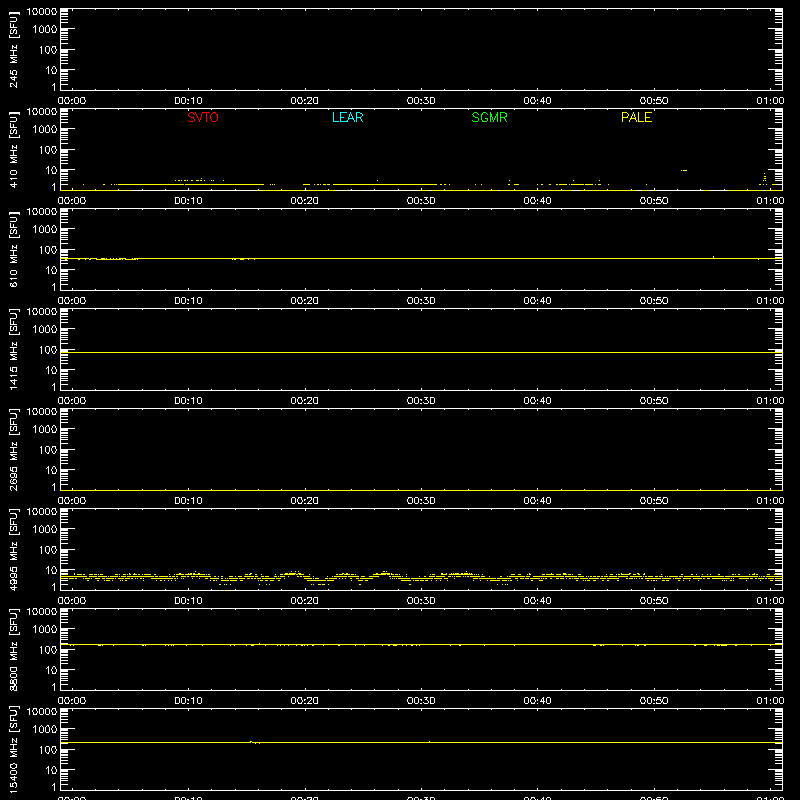Click the 01:00 time tick under 410 MHz plot
The height and width of the screenshot is (800, 800).
click(770, 201)
